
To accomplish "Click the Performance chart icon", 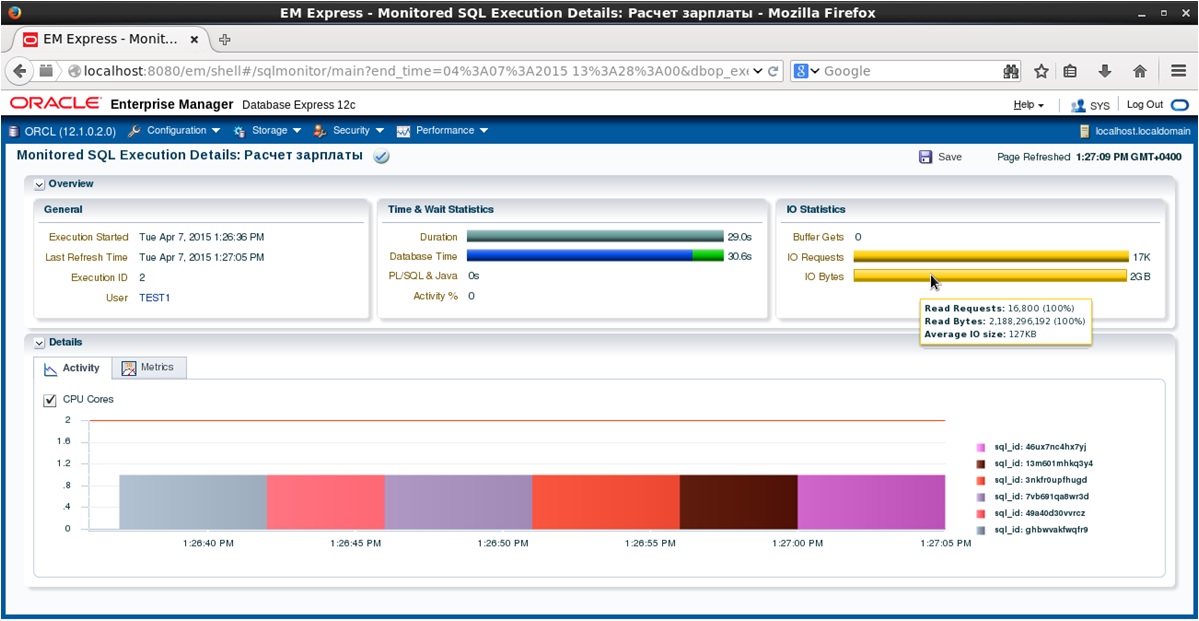I will (x=401, y=130).
